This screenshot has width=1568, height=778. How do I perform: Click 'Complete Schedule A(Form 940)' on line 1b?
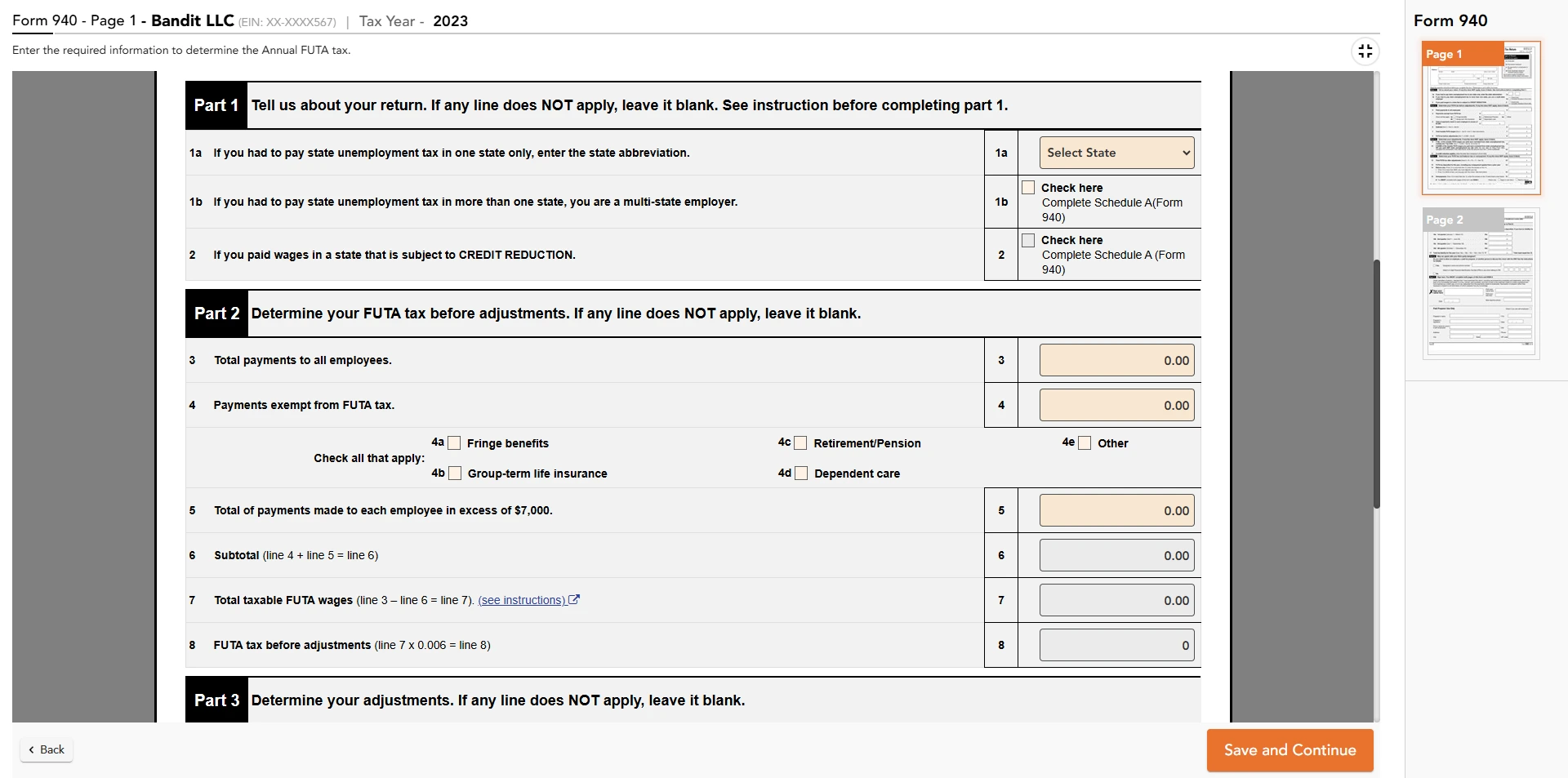pyautogui.click(x=1112, y=210)
